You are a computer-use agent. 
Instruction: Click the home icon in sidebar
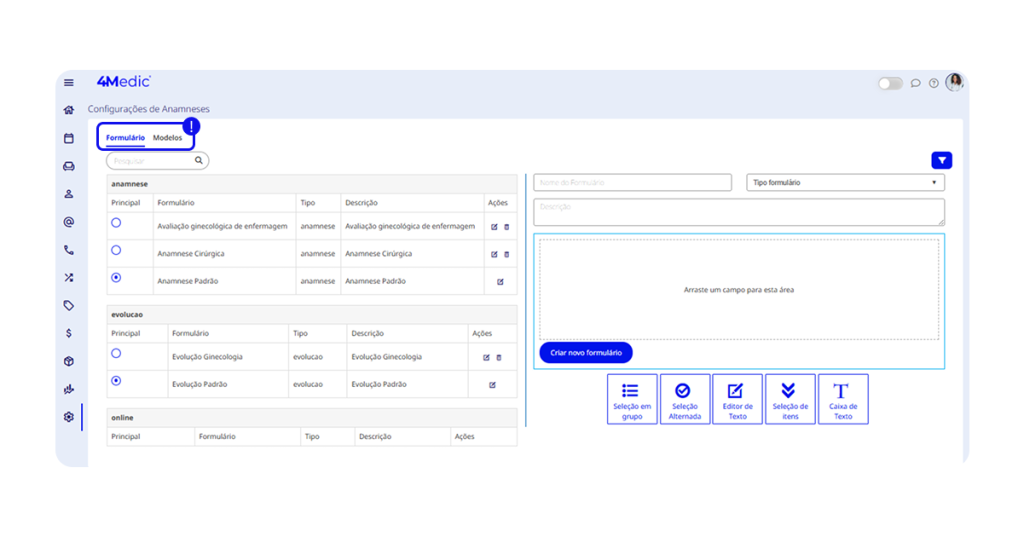coord(69,110)
